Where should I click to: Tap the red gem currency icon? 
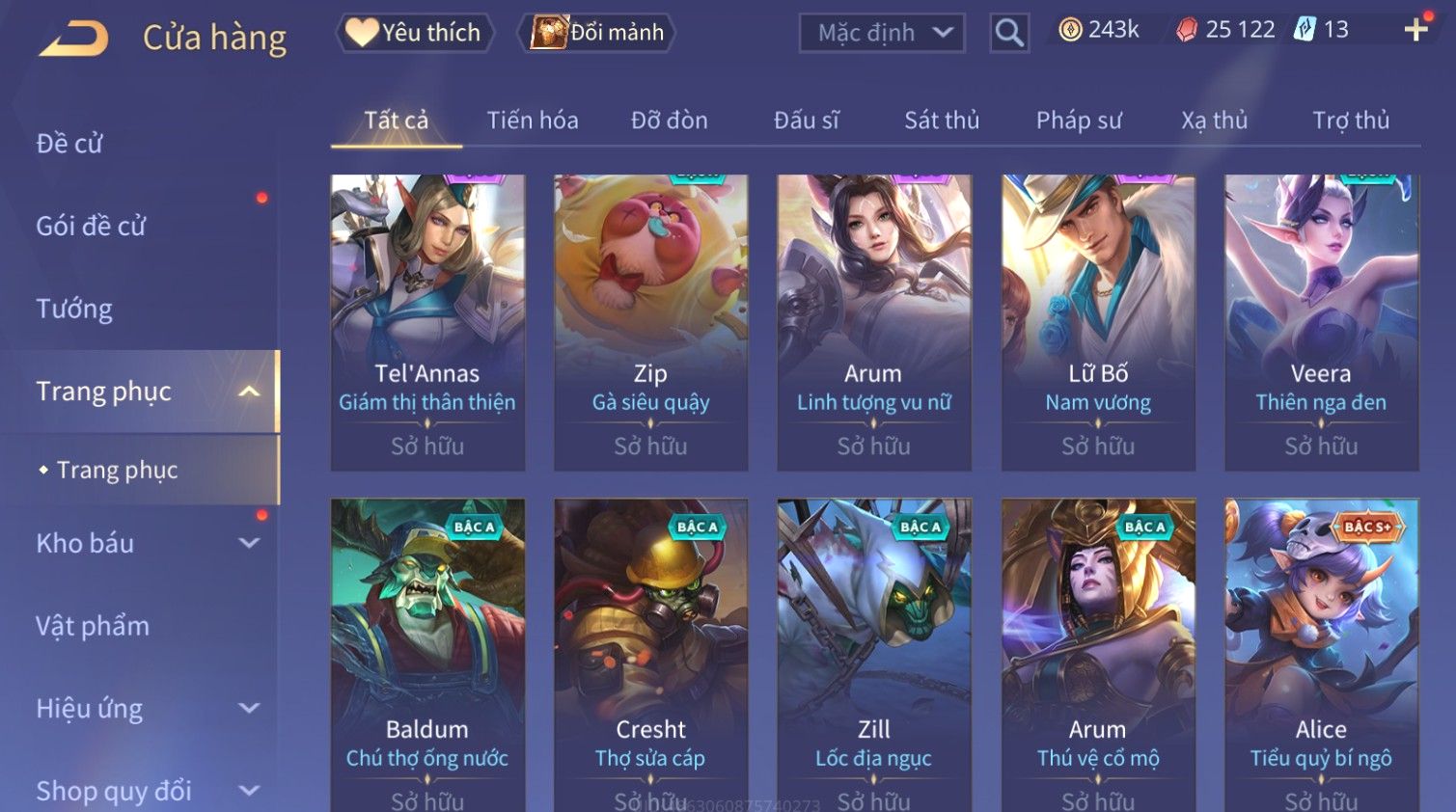tap(1186, 30)
